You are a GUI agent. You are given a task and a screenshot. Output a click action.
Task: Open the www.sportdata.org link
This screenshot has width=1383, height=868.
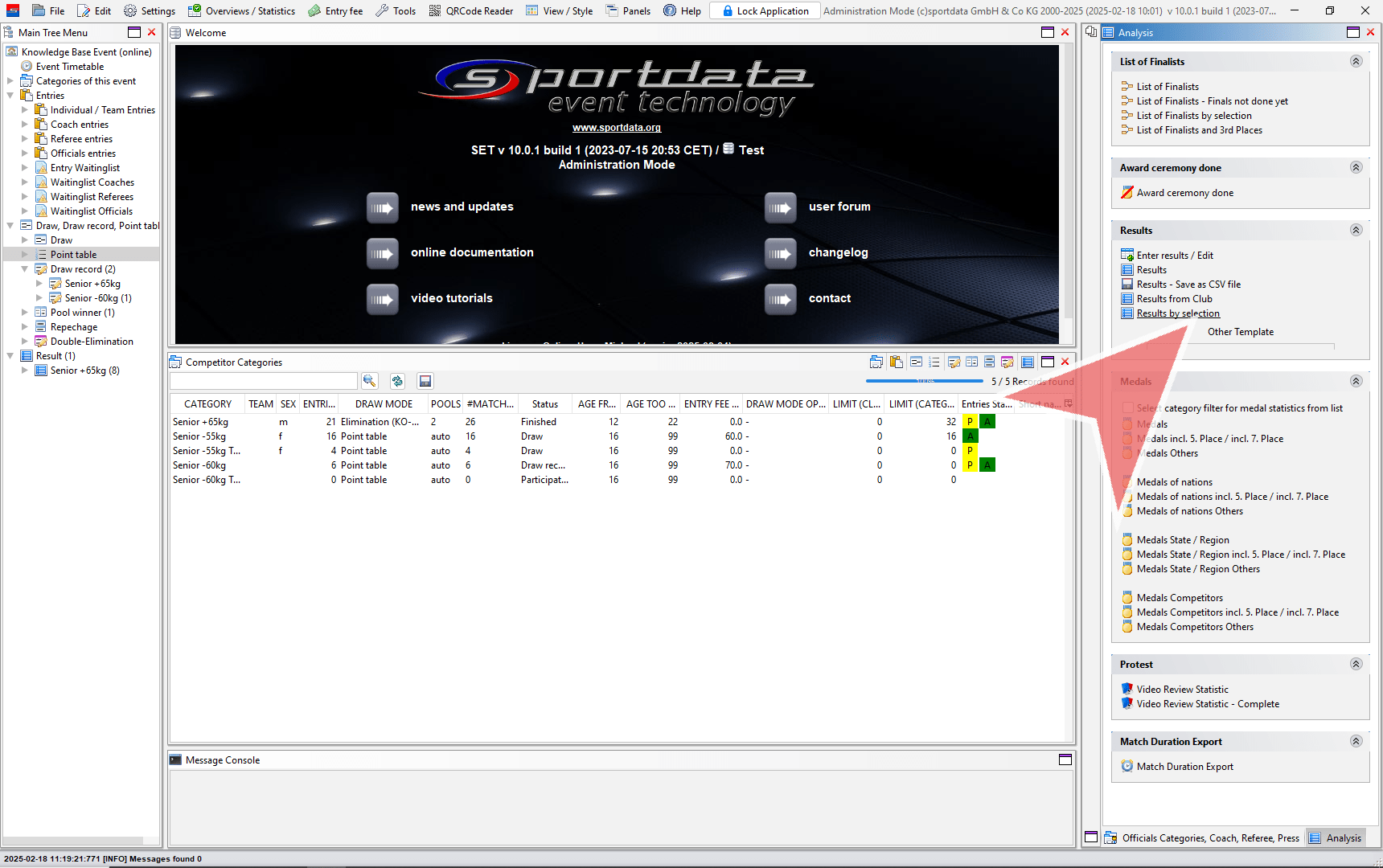click(616, 128)
